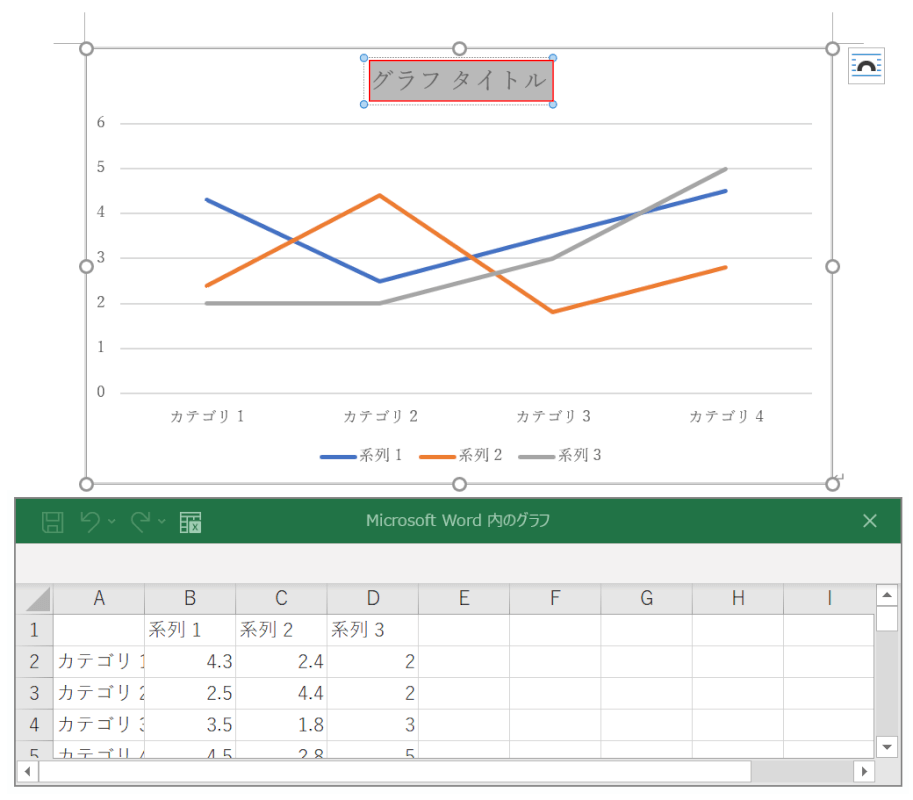Image resolution: width=913 pixels, height=800 pixels.
Task: Select column E header
Action: 464,599
